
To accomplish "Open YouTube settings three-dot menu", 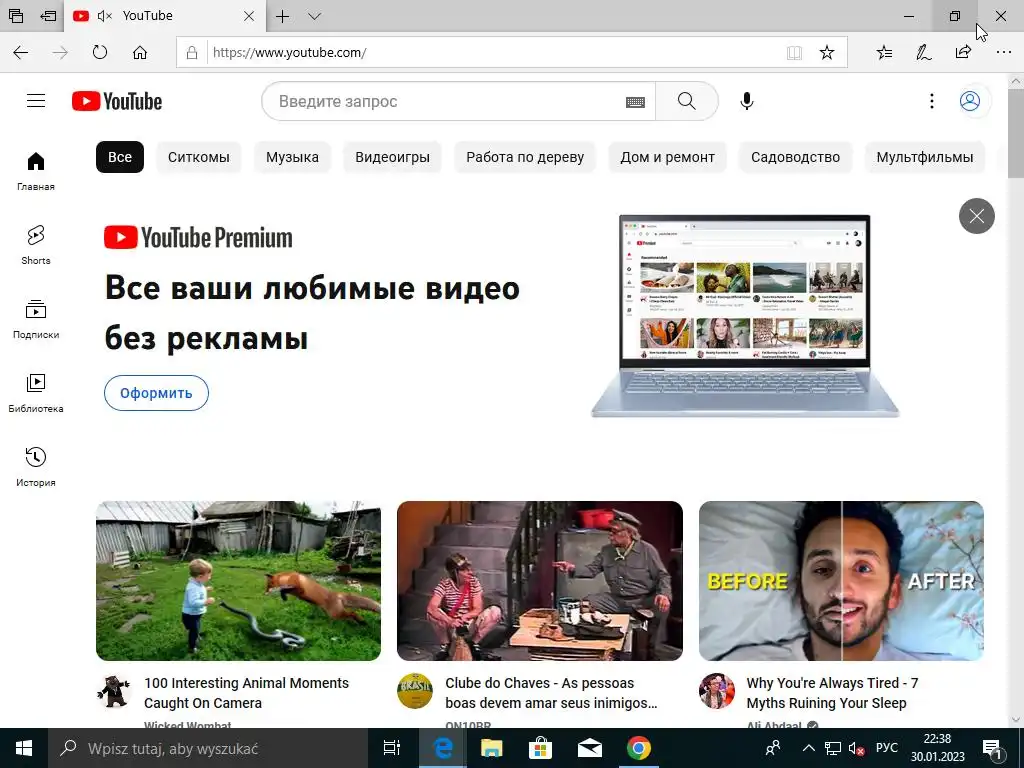I will (931, 101).
